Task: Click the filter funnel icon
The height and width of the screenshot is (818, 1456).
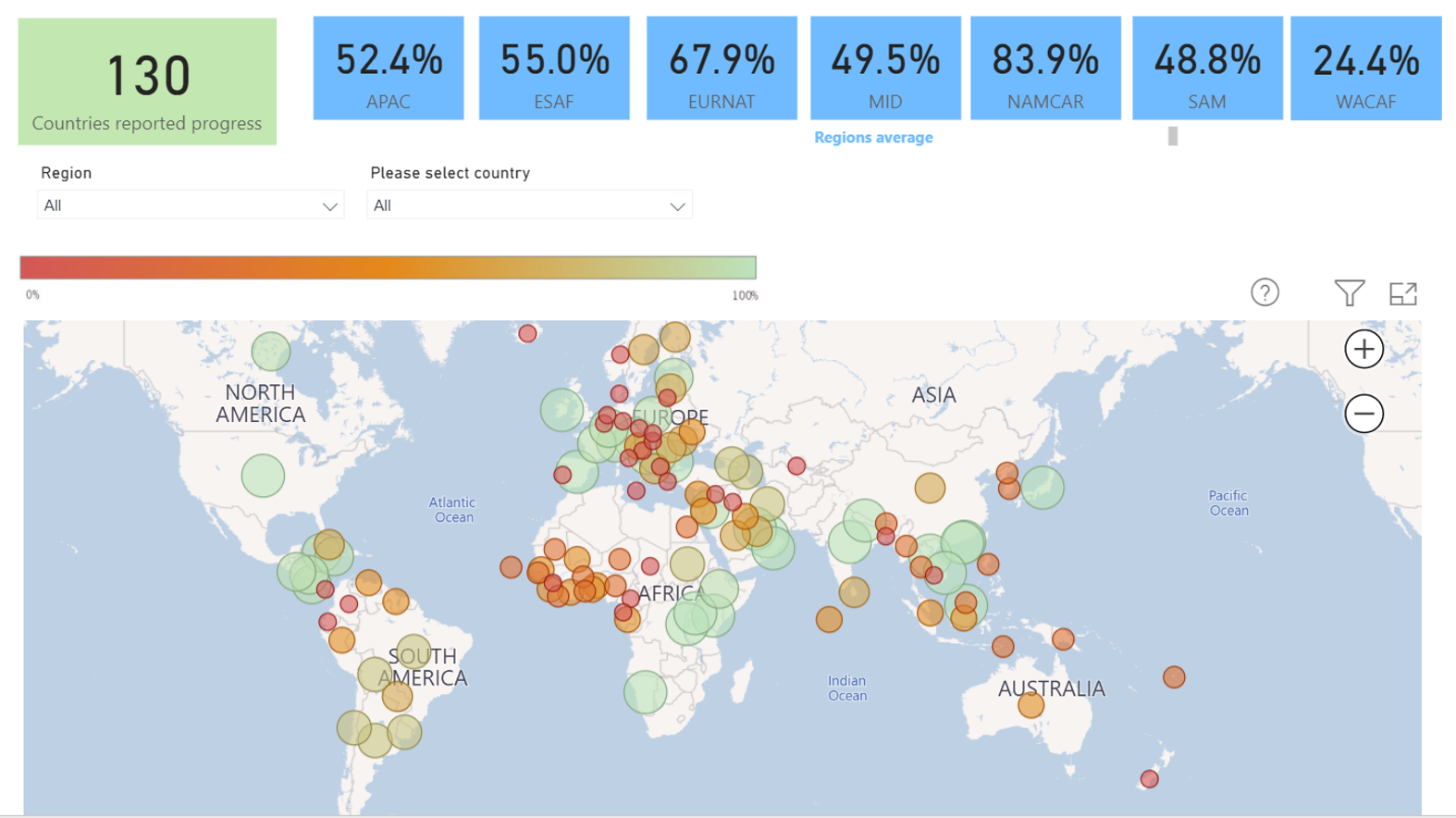Action: click(1349, 293)
